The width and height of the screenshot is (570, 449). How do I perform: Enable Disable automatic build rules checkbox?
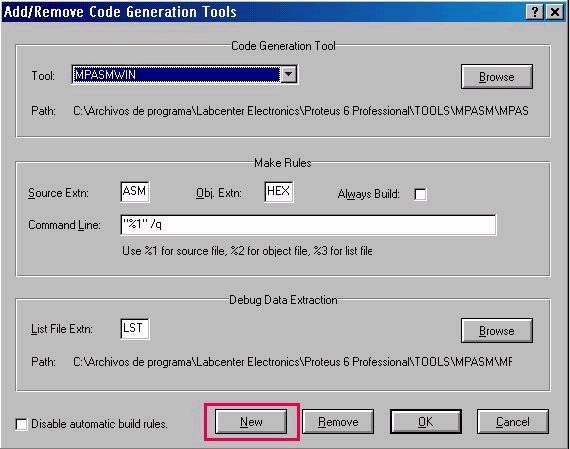21,424
